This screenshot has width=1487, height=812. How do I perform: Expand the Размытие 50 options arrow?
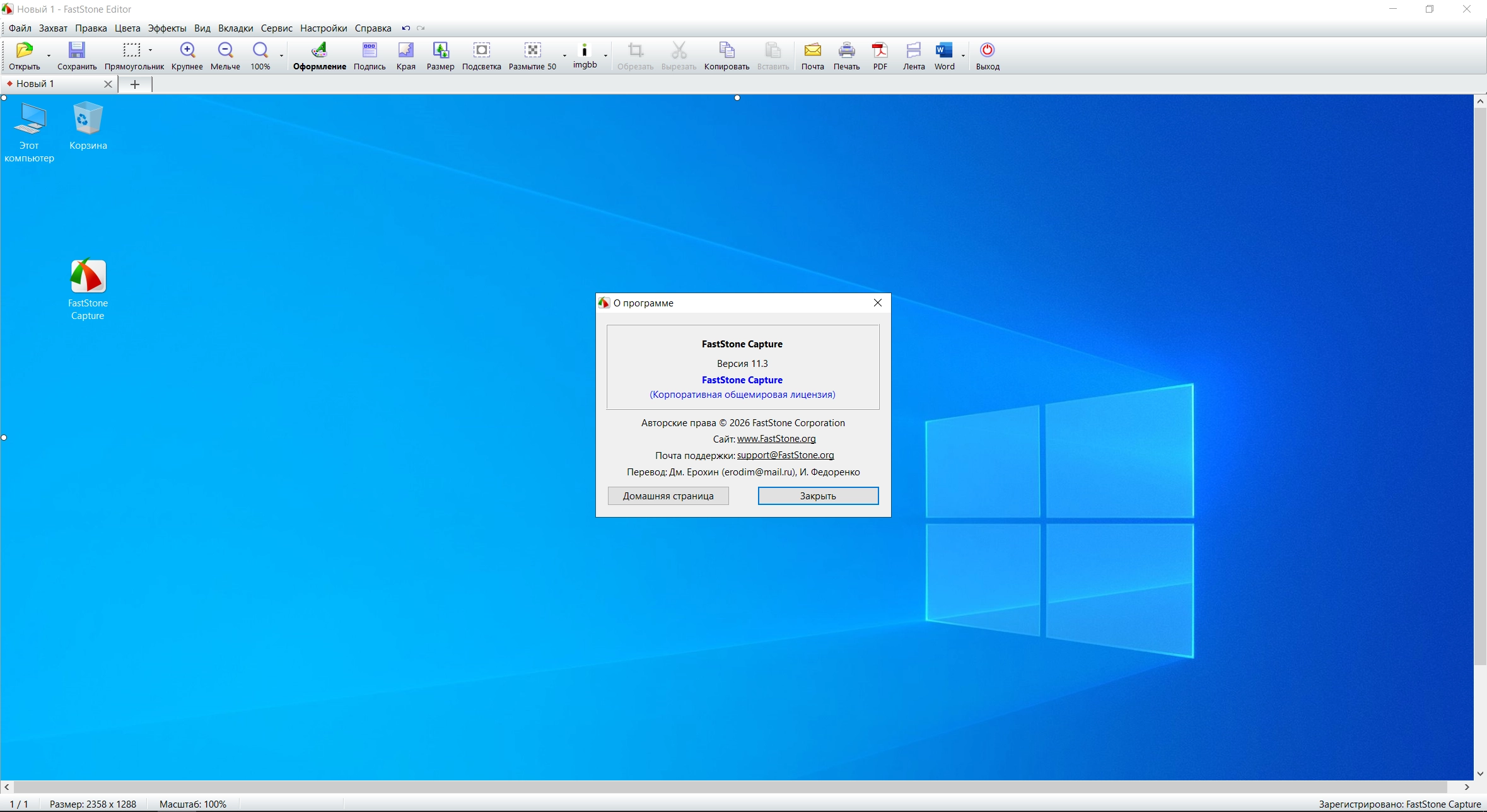click(564, 55)
